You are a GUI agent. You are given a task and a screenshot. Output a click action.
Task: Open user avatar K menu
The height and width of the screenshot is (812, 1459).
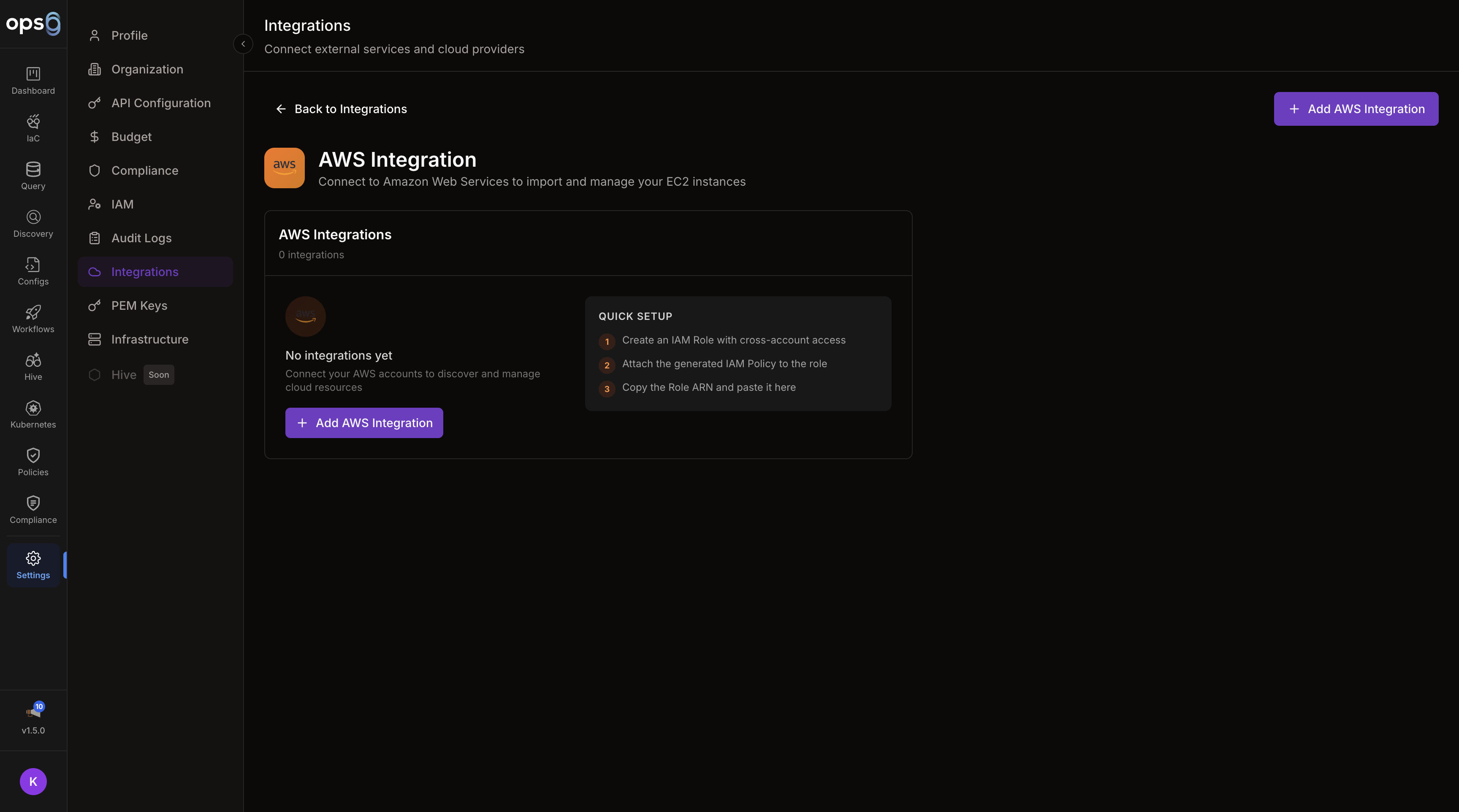(x=33, y=781)
